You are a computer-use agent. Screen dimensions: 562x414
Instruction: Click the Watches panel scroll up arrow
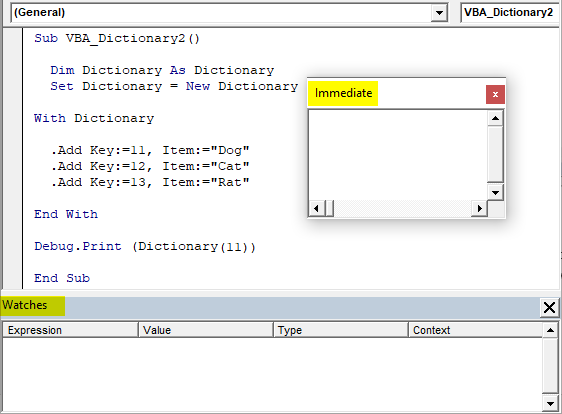(x=550, y=330)
